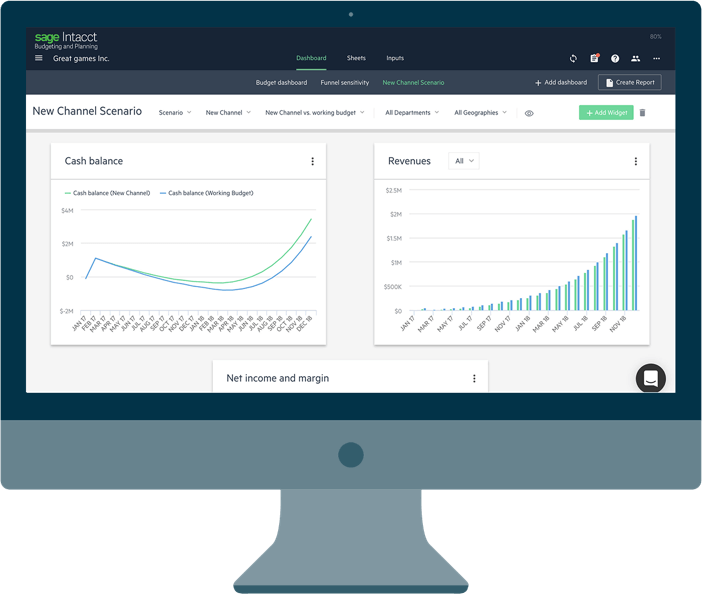This screenshot has height=594, width=702.
Task: Open the Revenues All filter dropdown
Action: click(463, 161)
